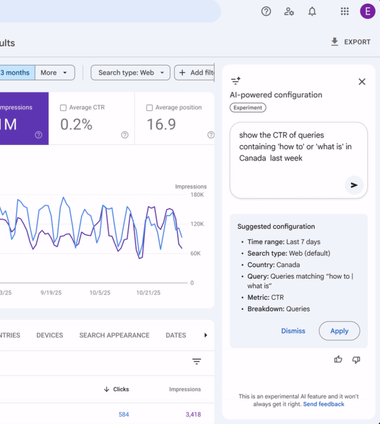Click the Breakdown: Queries suggestion item

point(279,309)
